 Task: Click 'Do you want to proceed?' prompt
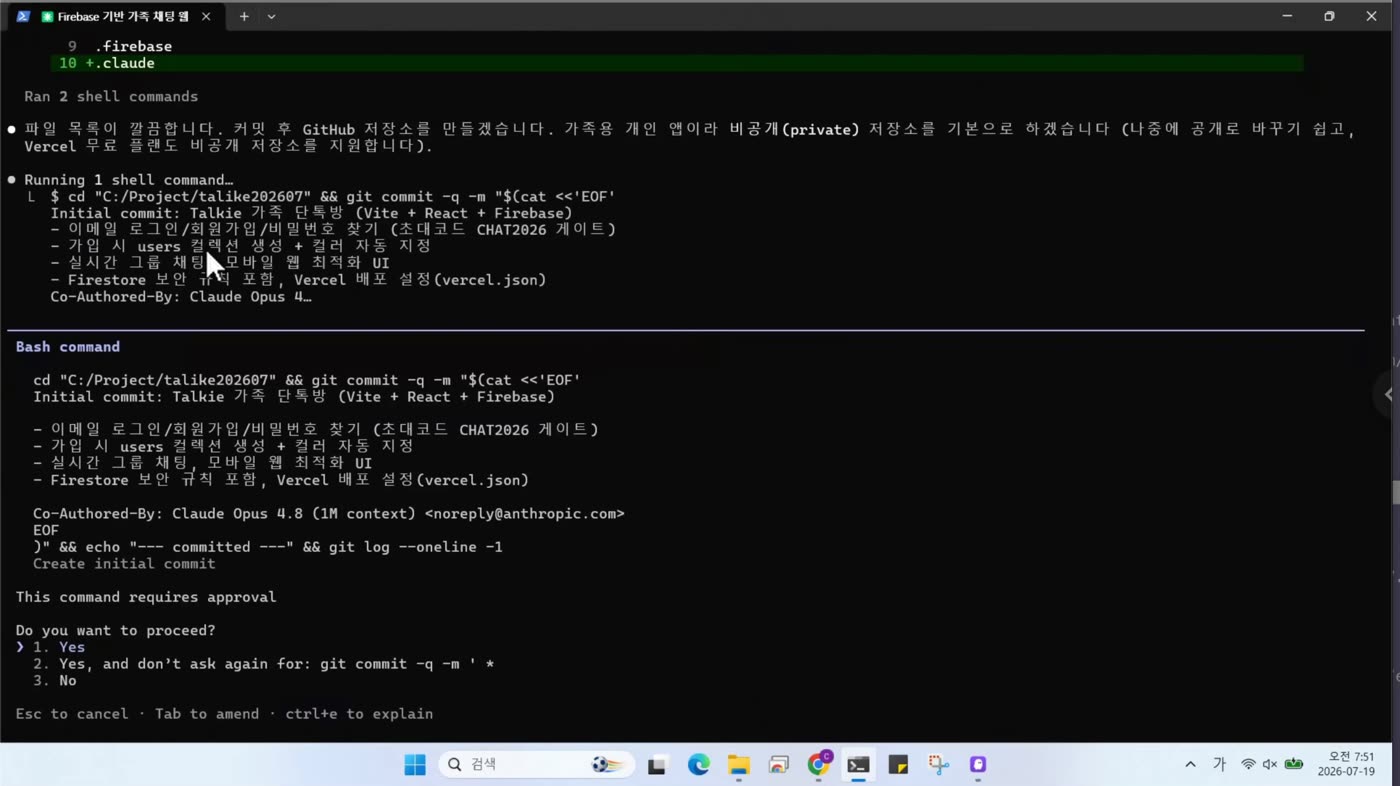point(115,631)
